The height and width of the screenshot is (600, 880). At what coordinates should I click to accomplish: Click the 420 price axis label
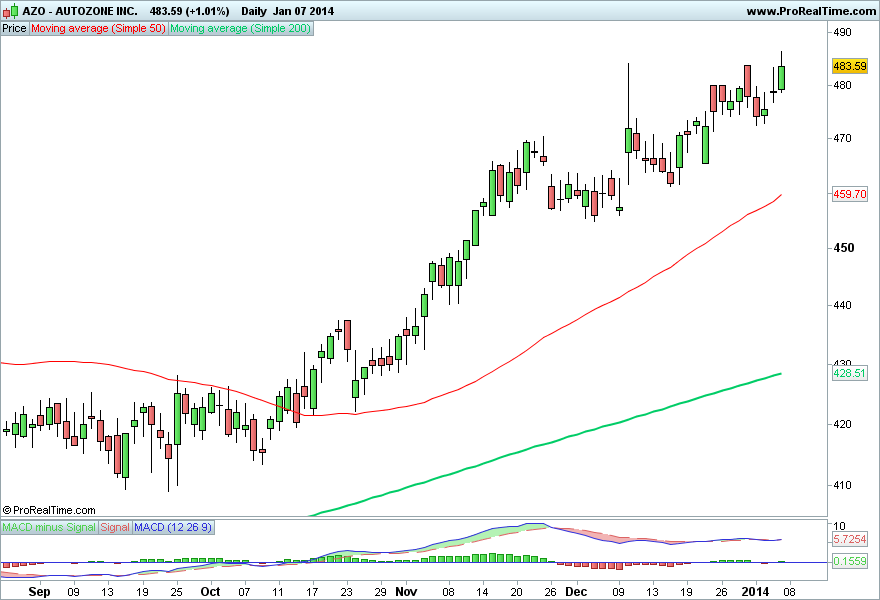pos(842,424)
